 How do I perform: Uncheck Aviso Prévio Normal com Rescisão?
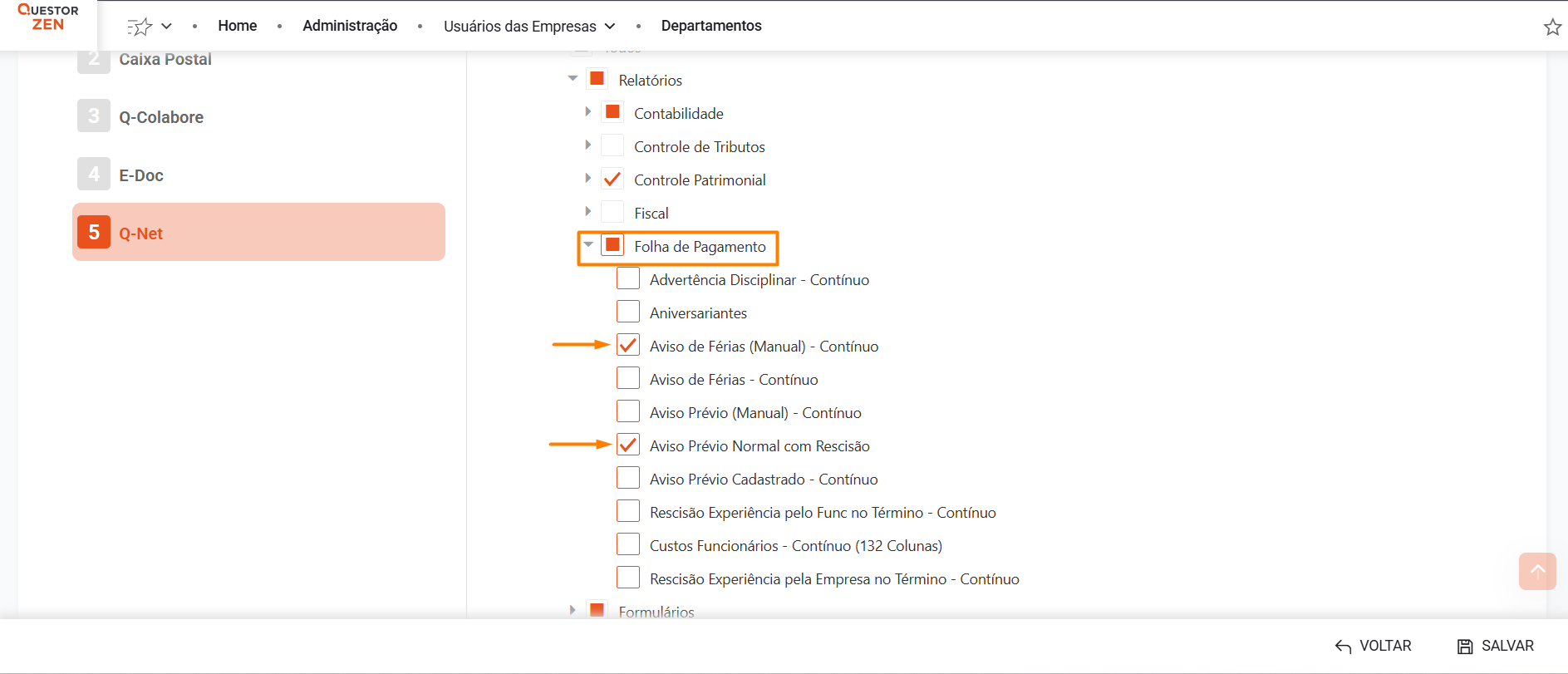pos(628,445)
